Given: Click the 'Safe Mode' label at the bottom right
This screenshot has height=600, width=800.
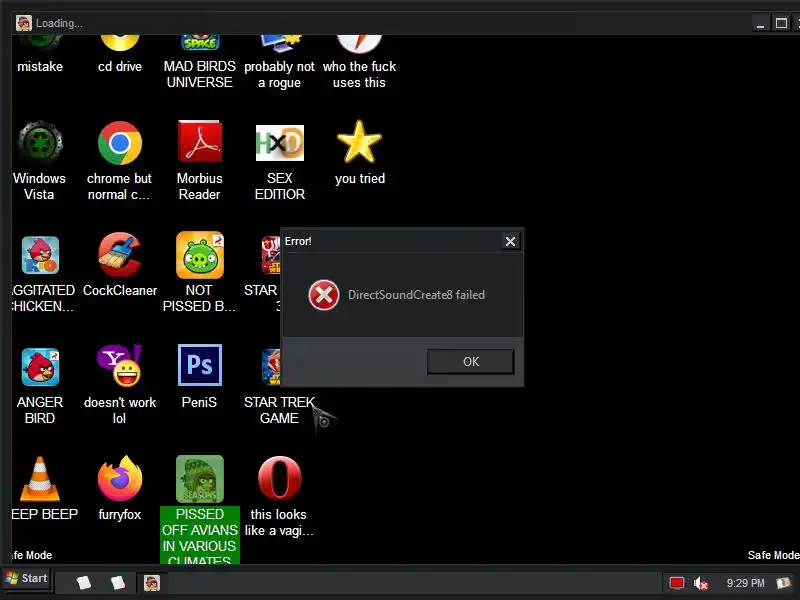Looking at the screenshot, I should click(x=773, y=555).
